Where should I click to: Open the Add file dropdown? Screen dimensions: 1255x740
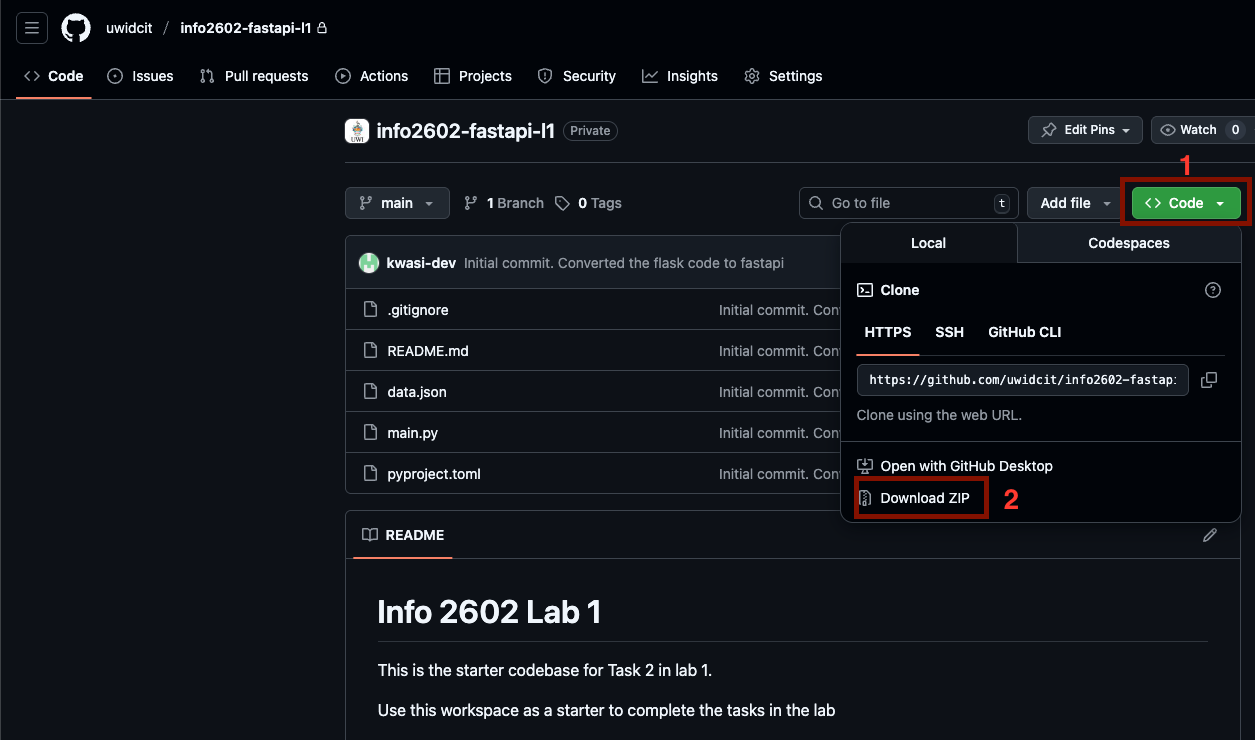[x=1075, y=203]
